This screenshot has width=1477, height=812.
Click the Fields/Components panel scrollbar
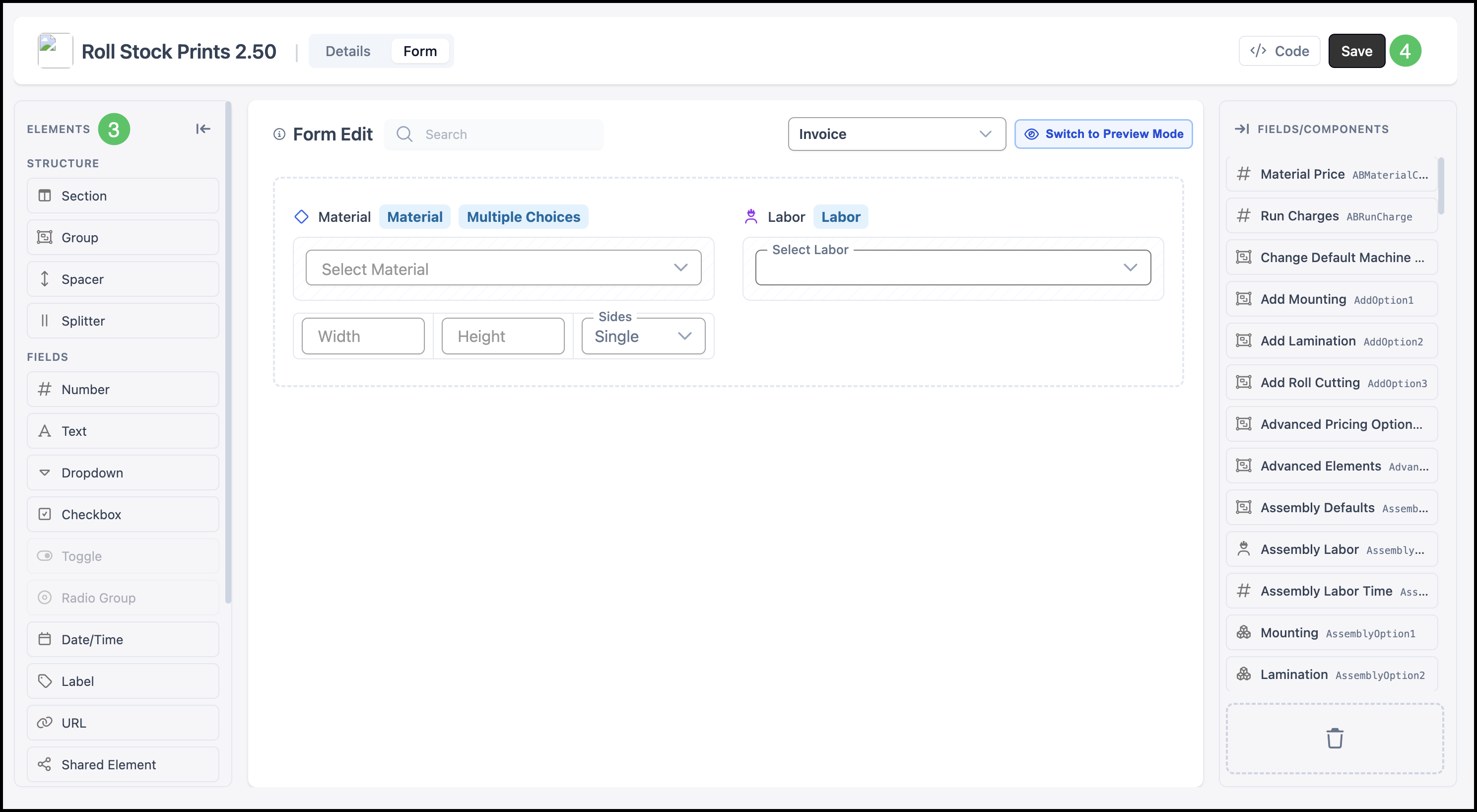click(1440, 186)
